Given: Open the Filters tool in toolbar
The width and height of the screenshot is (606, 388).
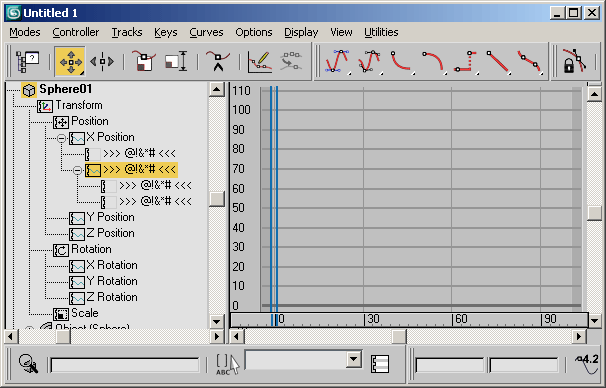Looking at the screenshot, I should tap(27, 61).
